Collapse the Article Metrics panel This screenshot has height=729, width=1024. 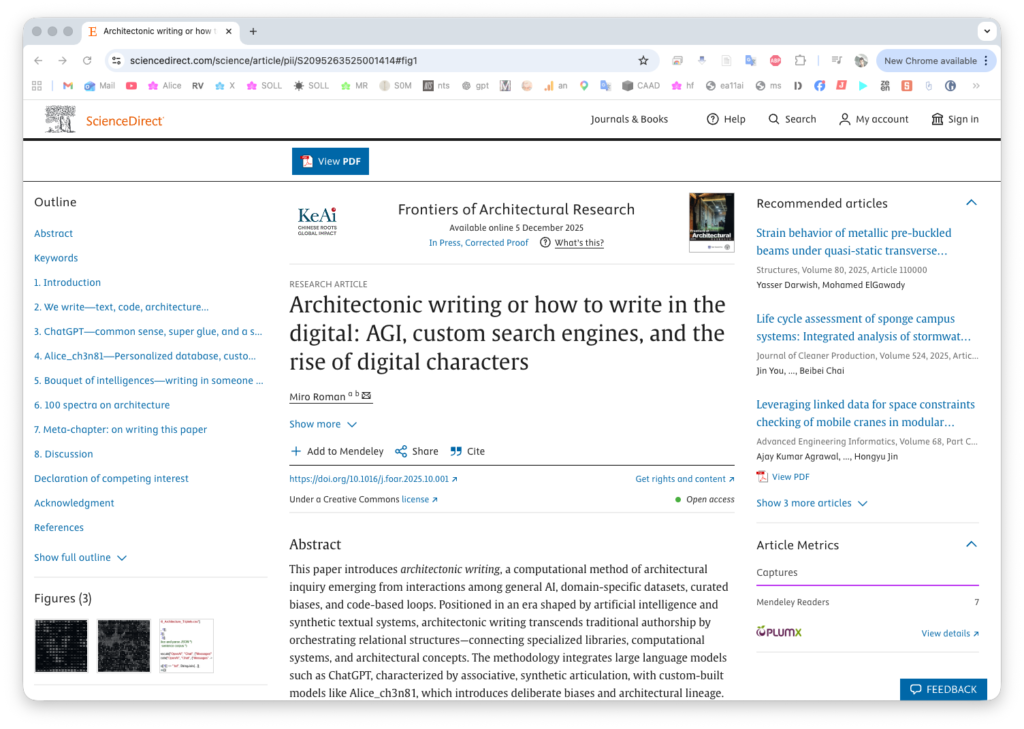[970, 545]
